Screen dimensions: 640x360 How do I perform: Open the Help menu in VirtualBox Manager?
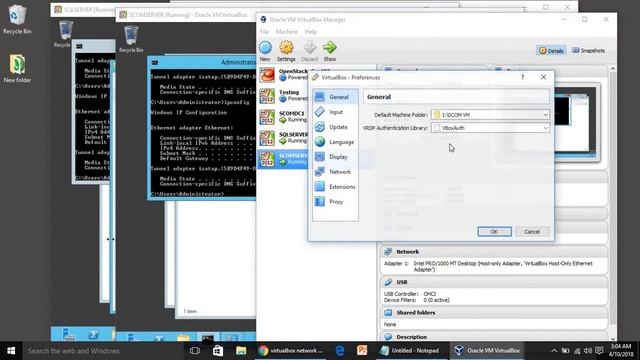pyautogui.click(x=311, y=32)
